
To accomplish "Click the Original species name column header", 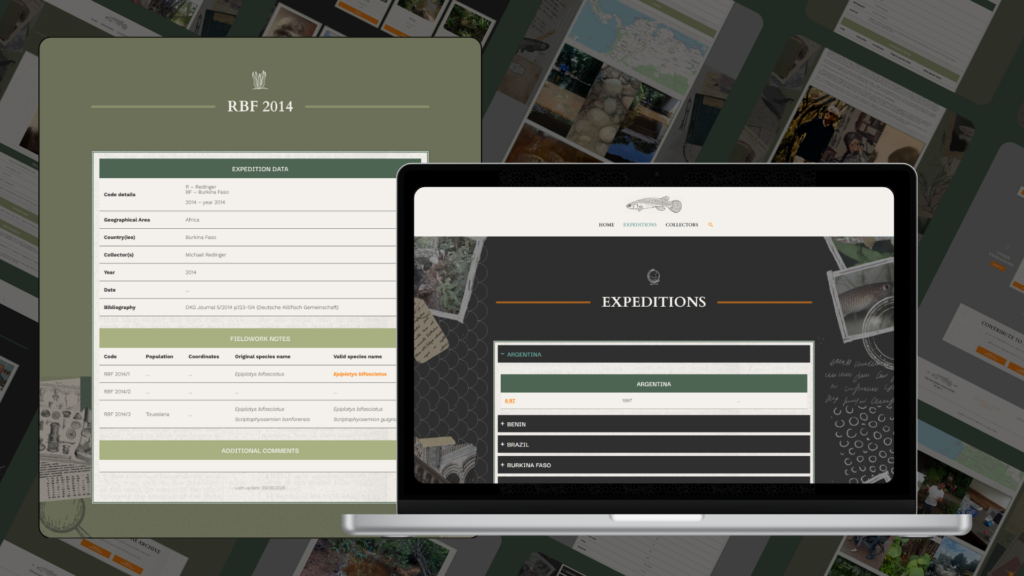I will 263,357.
